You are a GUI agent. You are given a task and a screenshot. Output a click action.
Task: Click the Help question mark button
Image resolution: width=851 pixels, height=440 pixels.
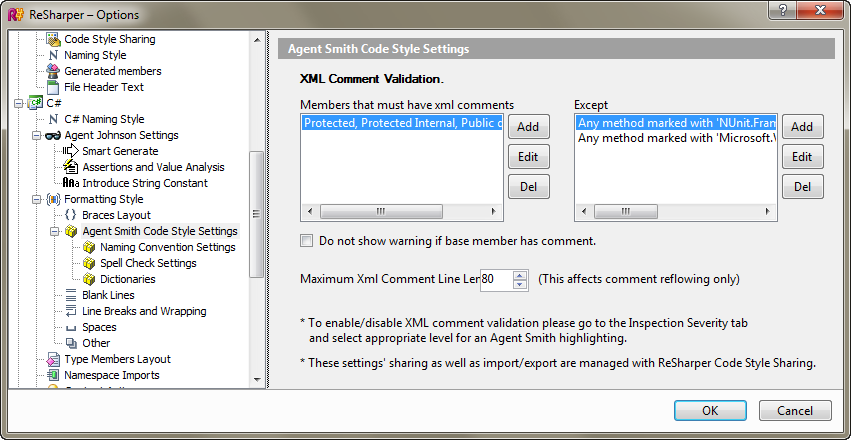coord(783,9)
